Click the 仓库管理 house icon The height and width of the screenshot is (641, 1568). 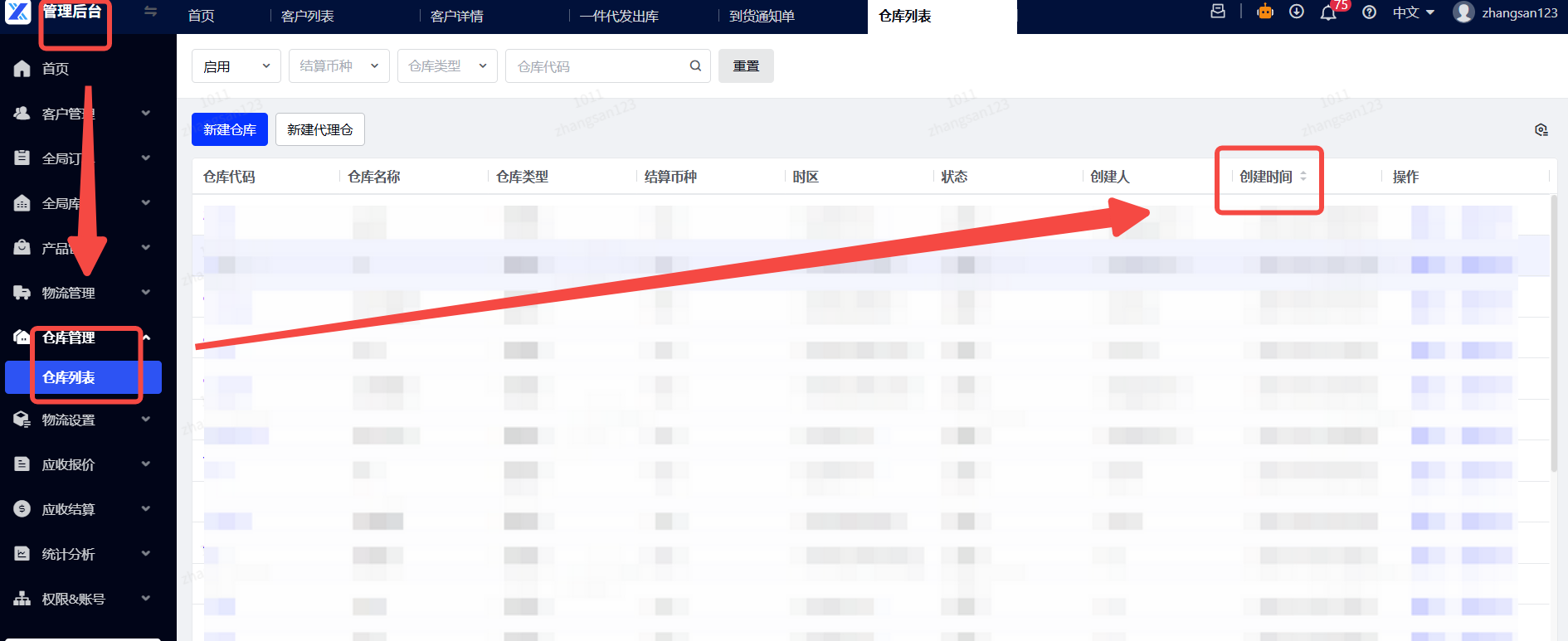(22, 337)
